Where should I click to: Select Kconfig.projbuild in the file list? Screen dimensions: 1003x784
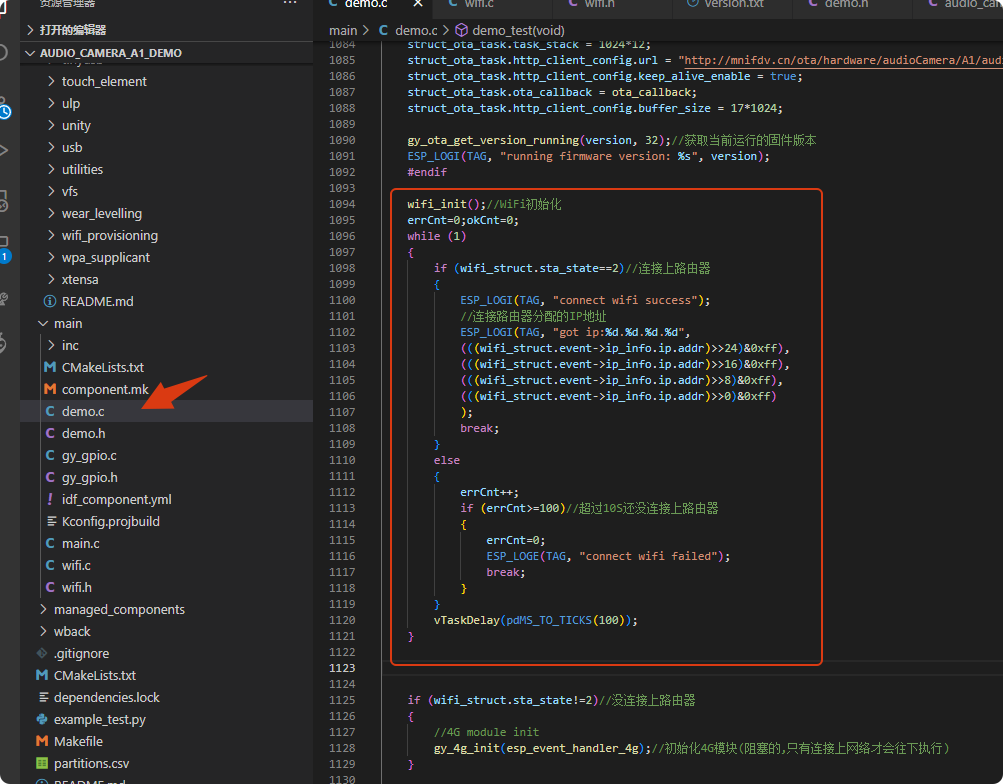tap(110, 521)
